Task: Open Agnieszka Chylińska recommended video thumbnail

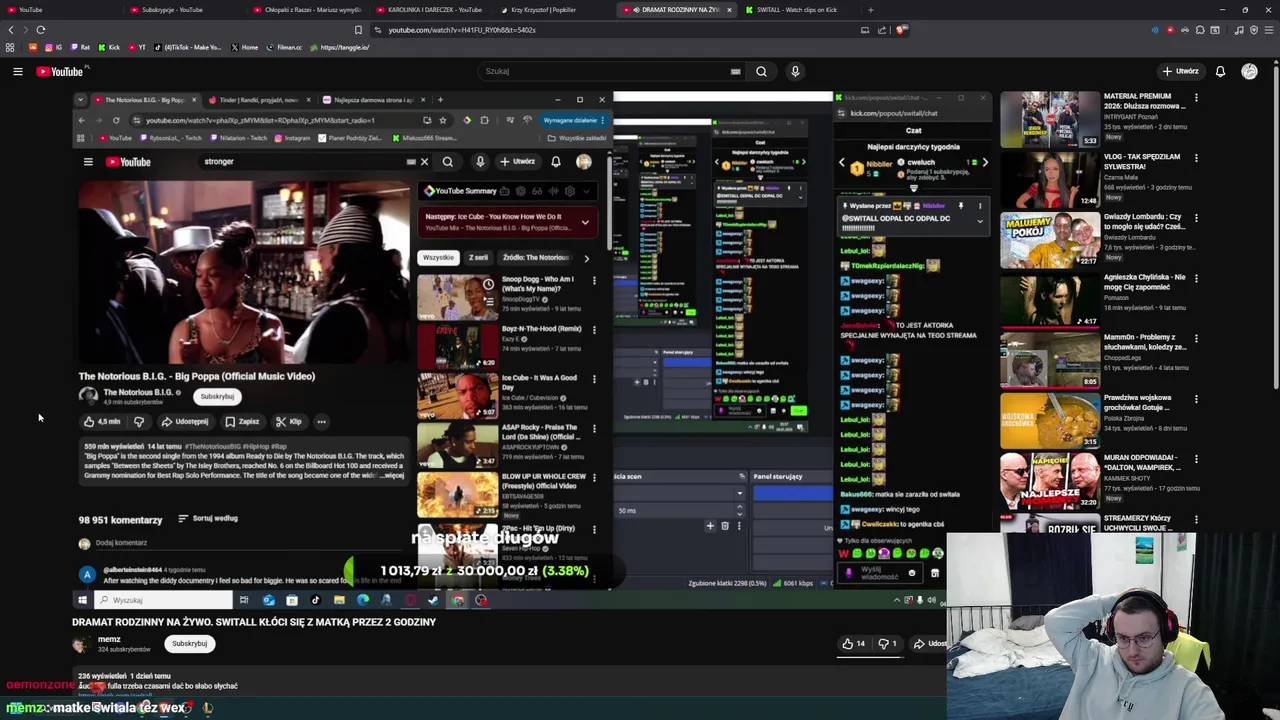Action: (x=1049, y=300)
